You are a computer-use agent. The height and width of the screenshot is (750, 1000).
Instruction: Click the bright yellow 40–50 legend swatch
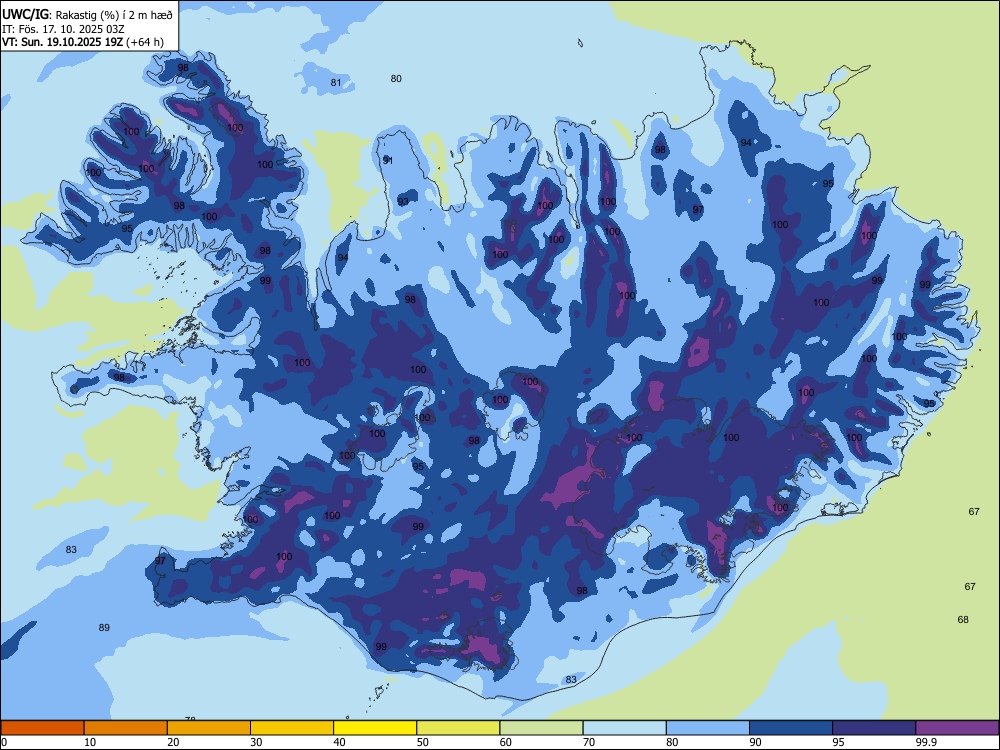[375, 728]
